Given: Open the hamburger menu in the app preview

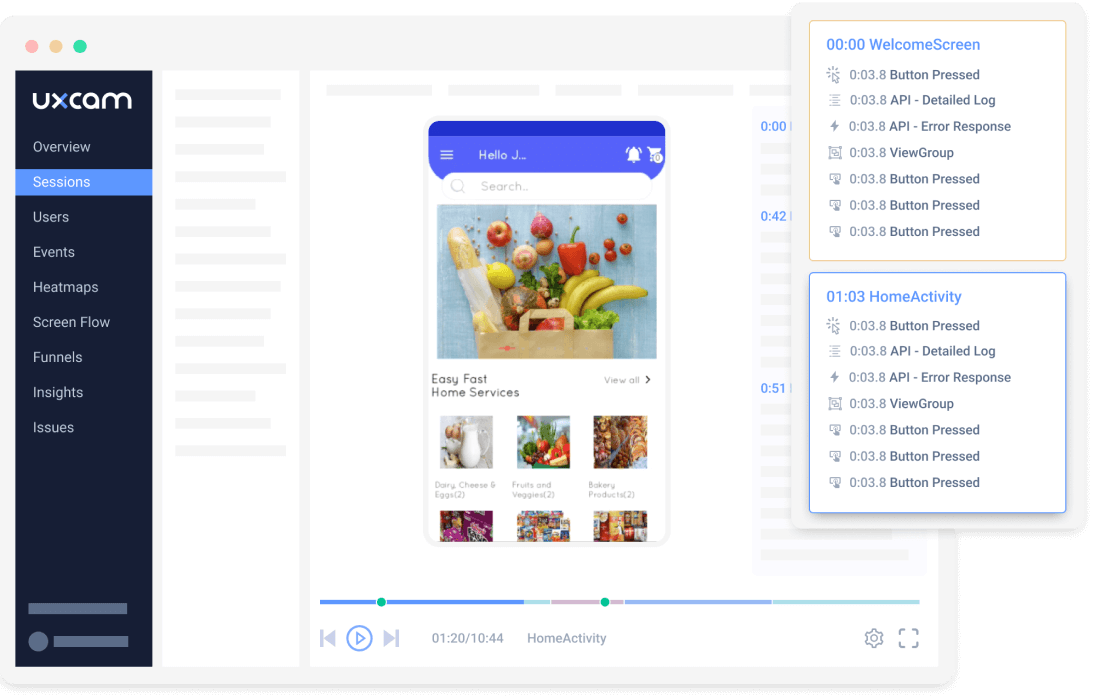Looking at the screenshot, I should tap(446, 154).
